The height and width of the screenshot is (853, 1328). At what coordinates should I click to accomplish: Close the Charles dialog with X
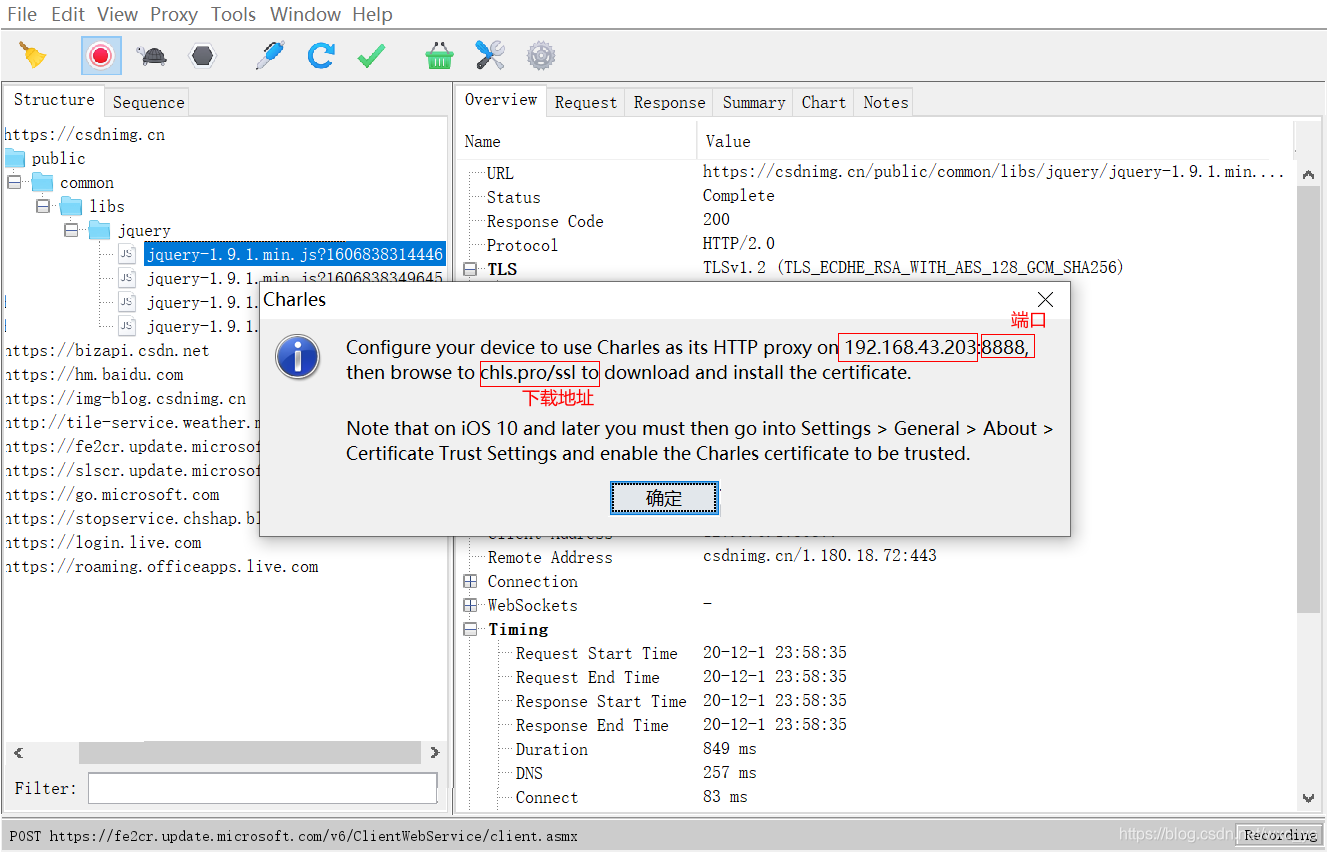(1045, 299)
